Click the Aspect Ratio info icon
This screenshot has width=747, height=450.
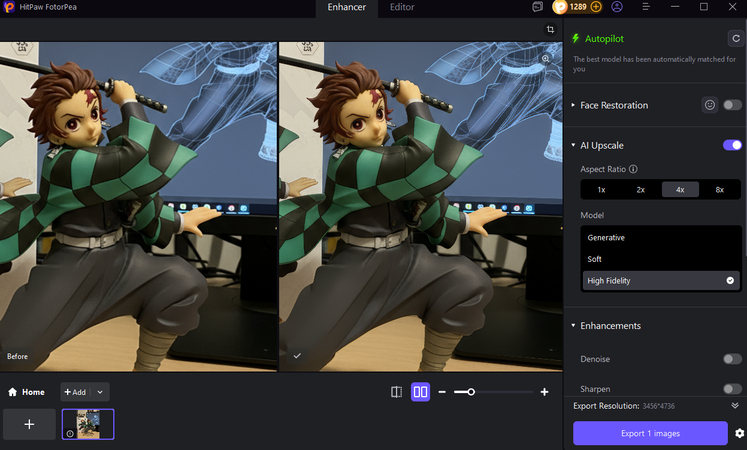[x=633, y=169]
